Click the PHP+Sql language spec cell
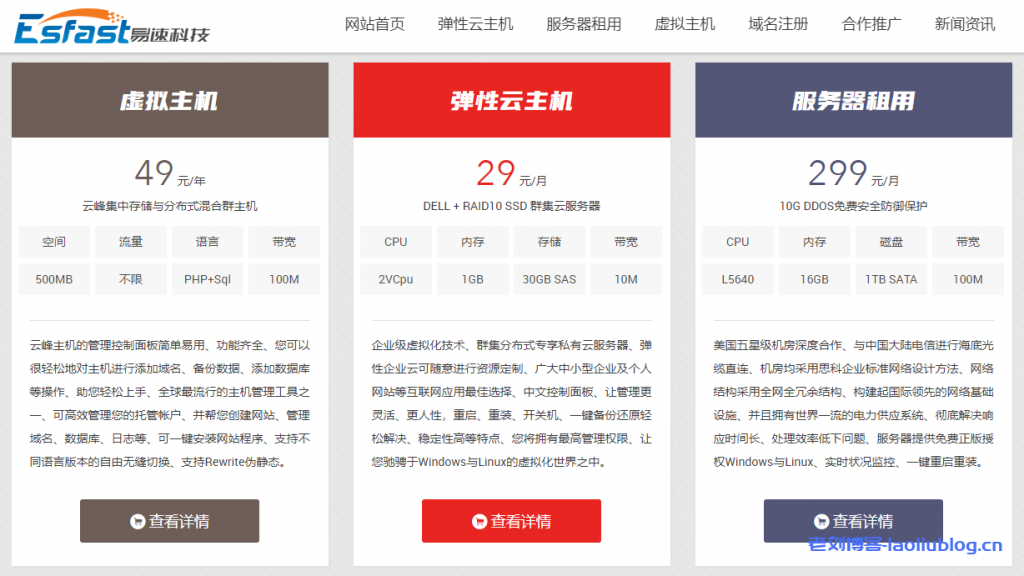The height and width of the screenshot is (576, 1024). tap(207, 279)
